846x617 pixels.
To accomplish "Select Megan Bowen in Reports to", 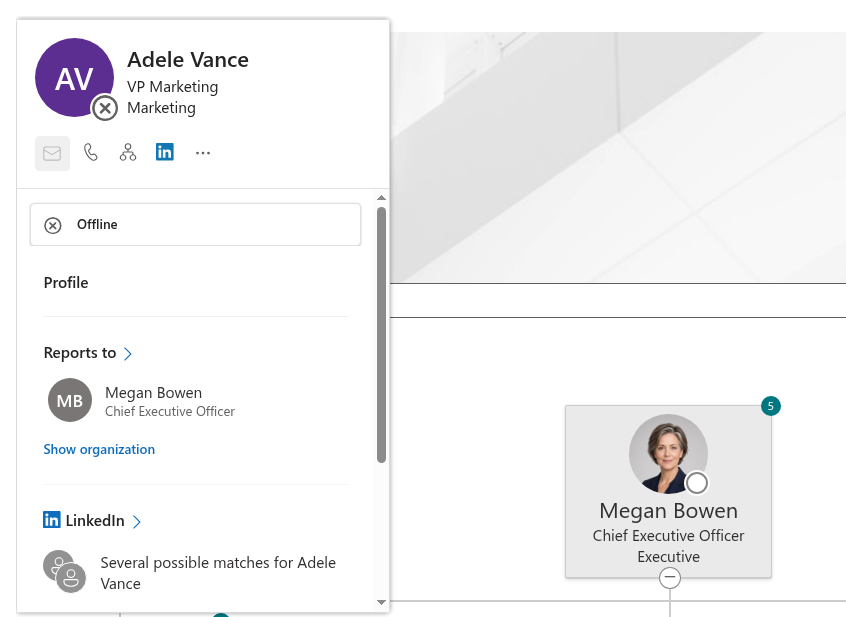I will 154,393.
